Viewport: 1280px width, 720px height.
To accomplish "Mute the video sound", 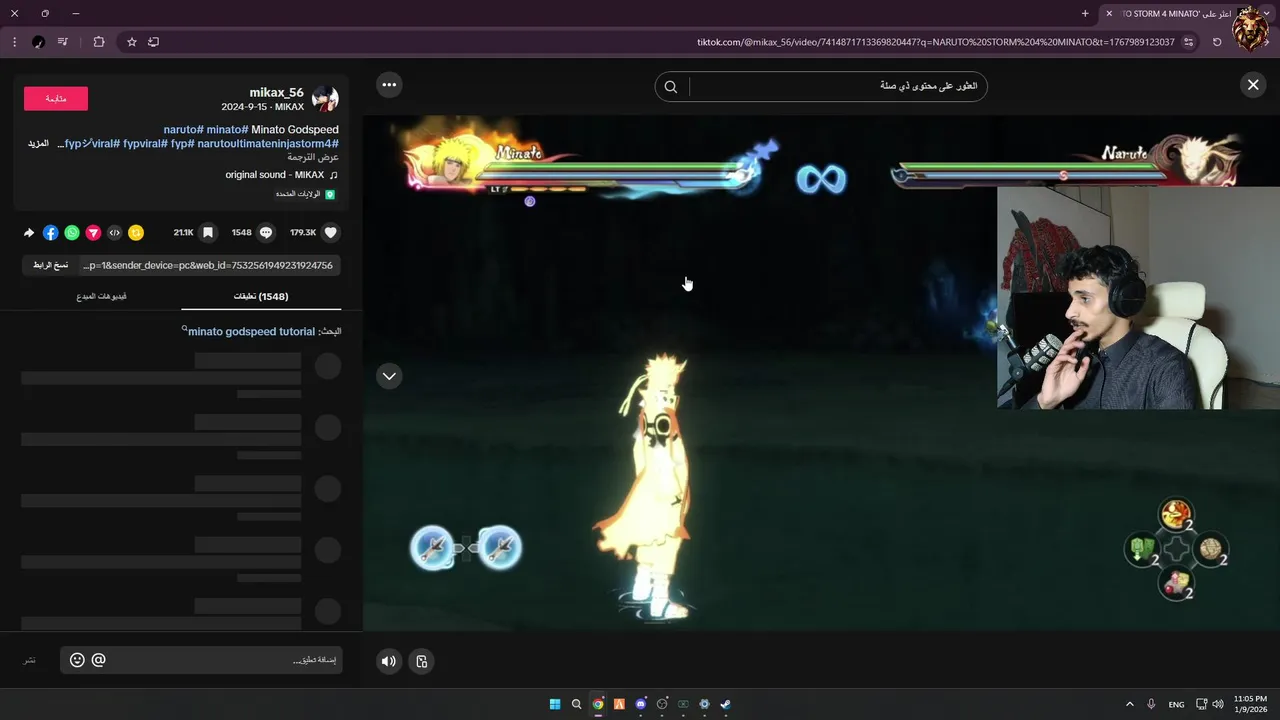I will (x=389, y=661).
